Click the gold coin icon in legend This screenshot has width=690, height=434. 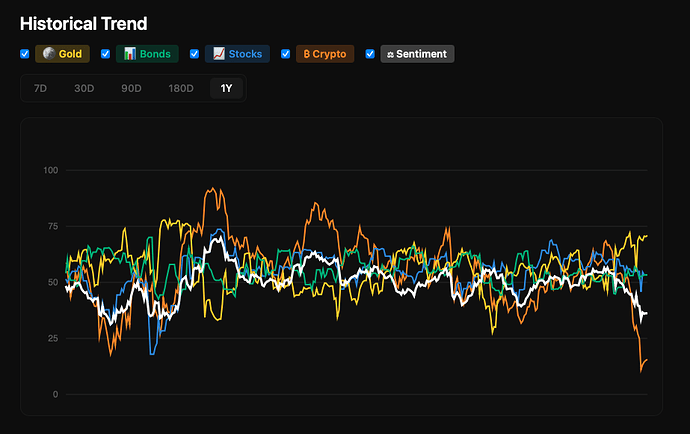[x=47, y=54]
